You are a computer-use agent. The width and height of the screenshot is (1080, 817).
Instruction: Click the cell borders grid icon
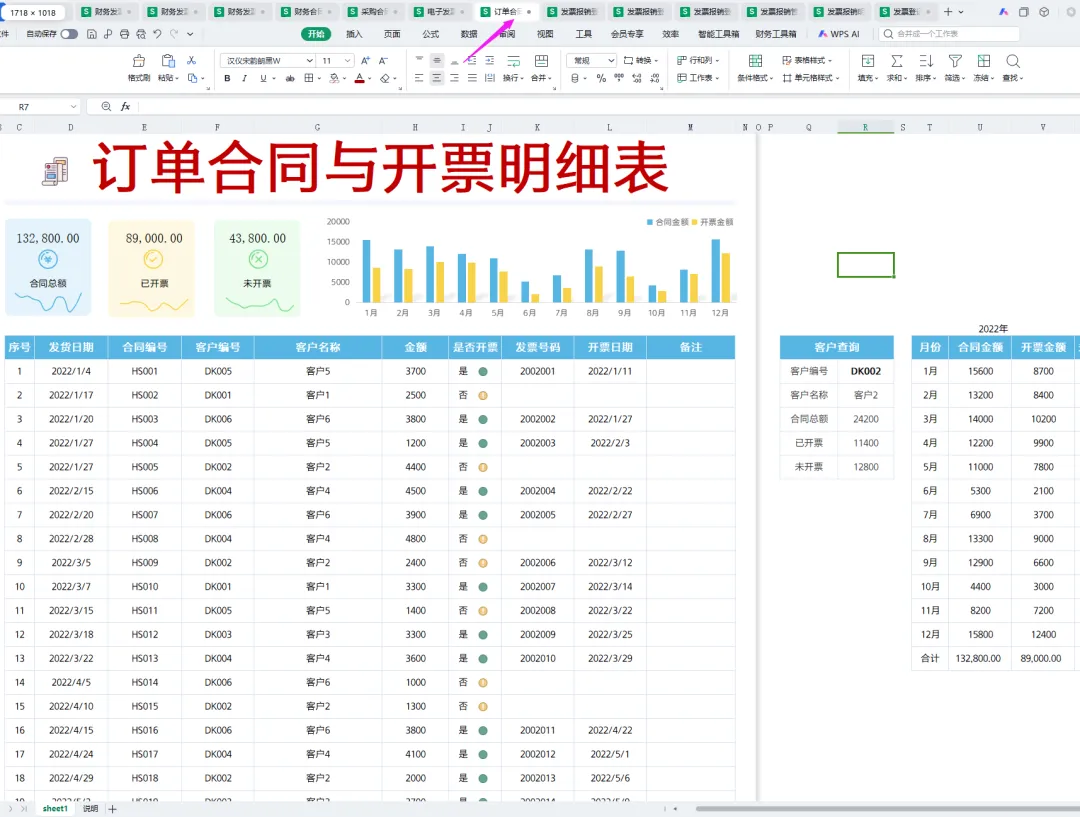[309, 79]
